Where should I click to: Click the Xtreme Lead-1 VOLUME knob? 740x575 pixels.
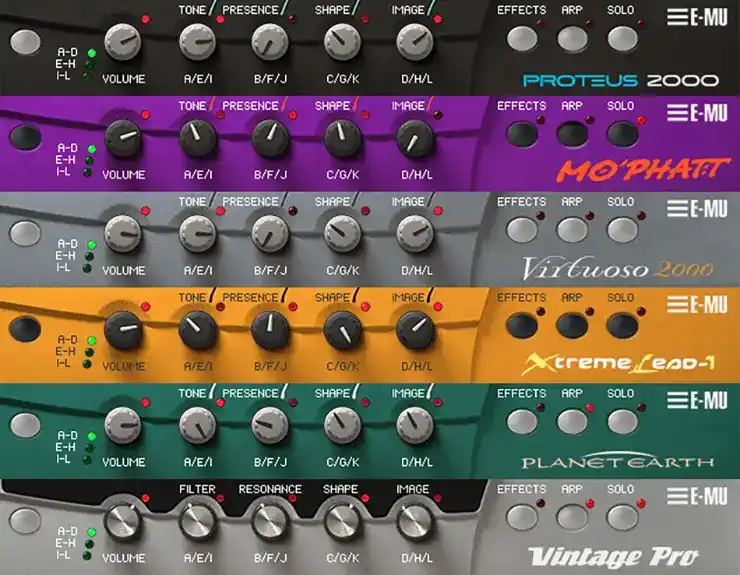click(123, 330)
